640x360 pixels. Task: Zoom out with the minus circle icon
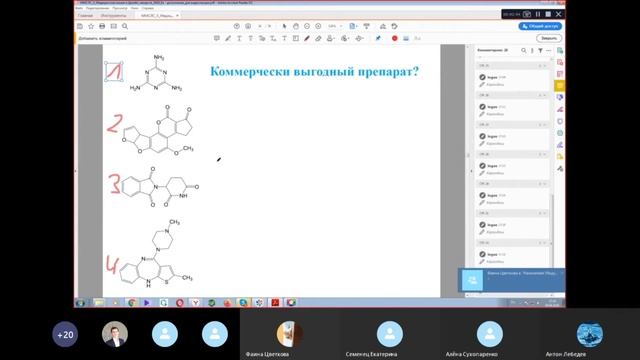tap(307, 26)
